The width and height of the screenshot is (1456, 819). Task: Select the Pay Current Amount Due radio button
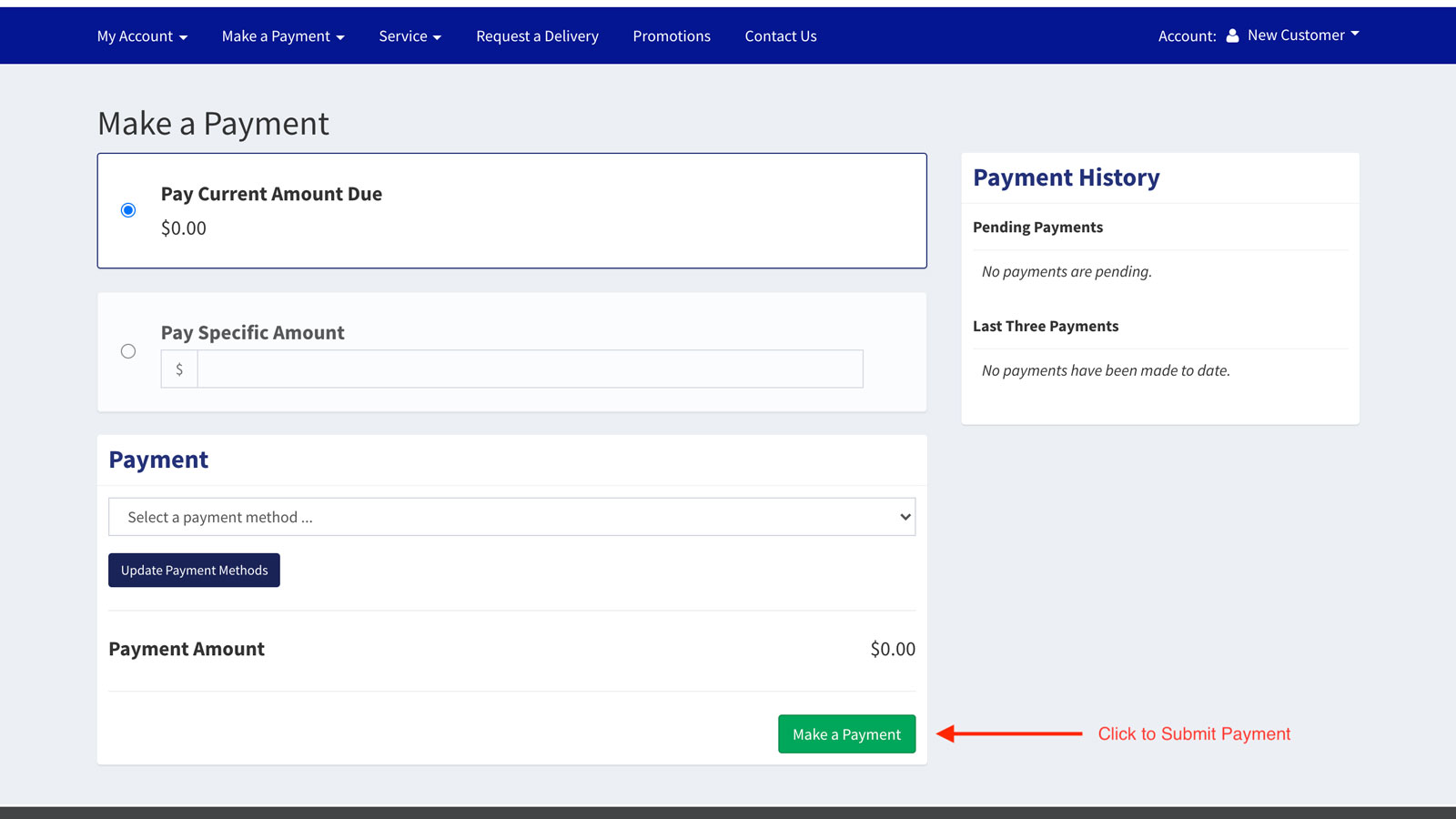pos(128,210)
